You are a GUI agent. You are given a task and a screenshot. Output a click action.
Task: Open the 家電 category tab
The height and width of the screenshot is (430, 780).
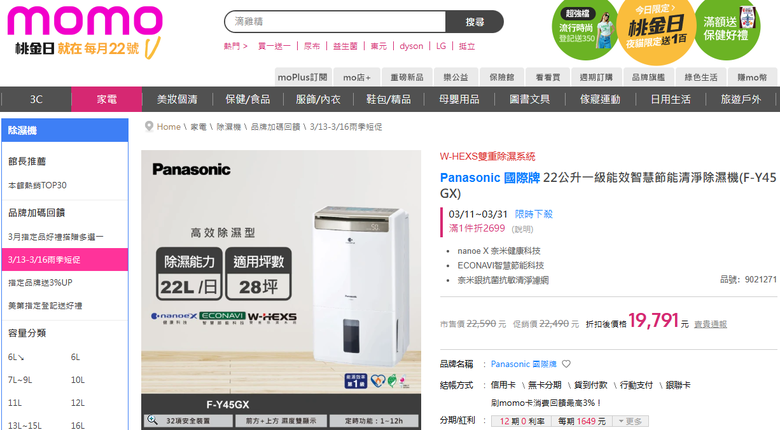pyautogui.click(x=106, y=99)
